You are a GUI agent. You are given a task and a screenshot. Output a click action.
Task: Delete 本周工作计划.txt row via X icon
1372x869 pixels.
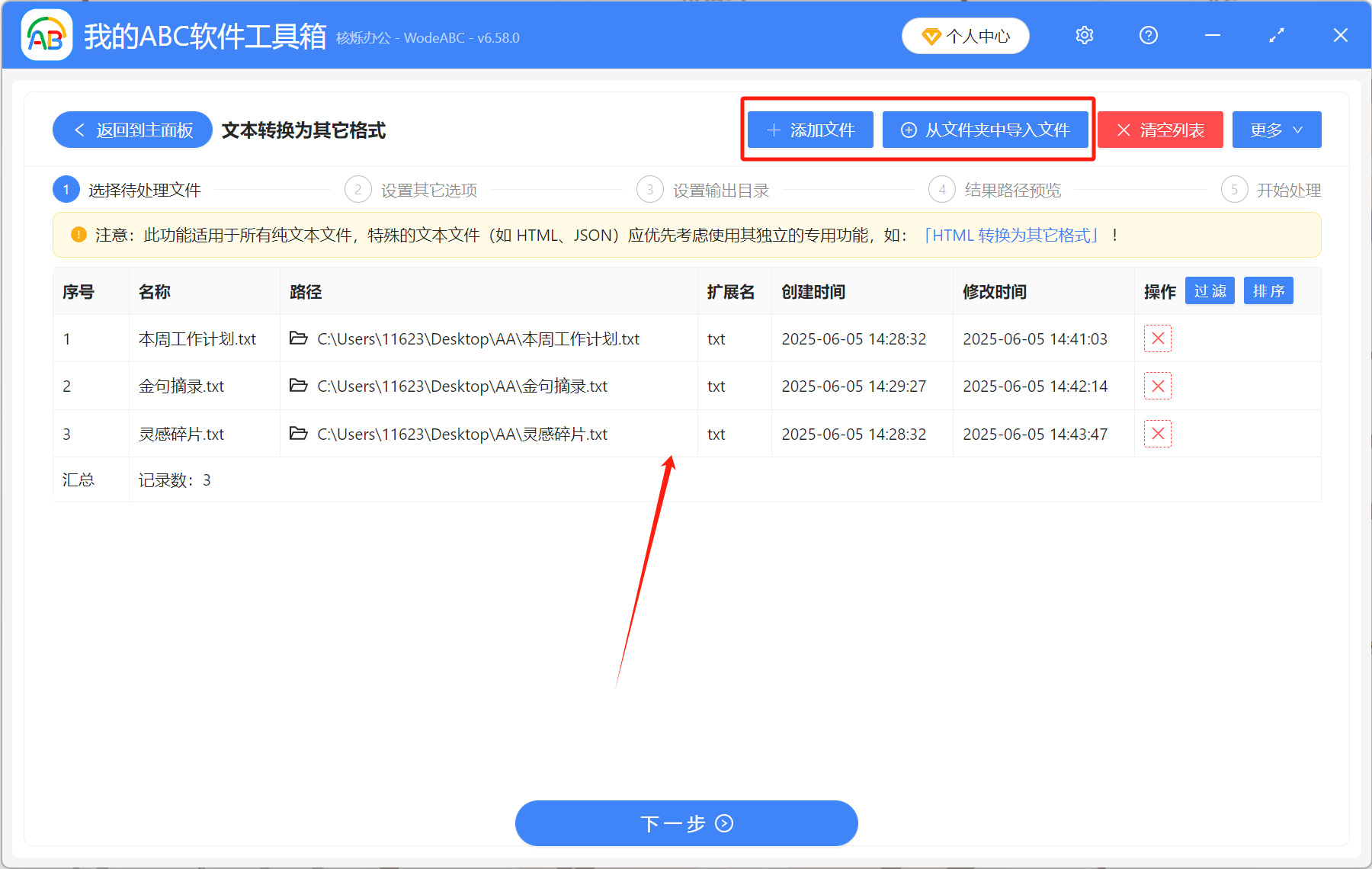pos(1158,338)
